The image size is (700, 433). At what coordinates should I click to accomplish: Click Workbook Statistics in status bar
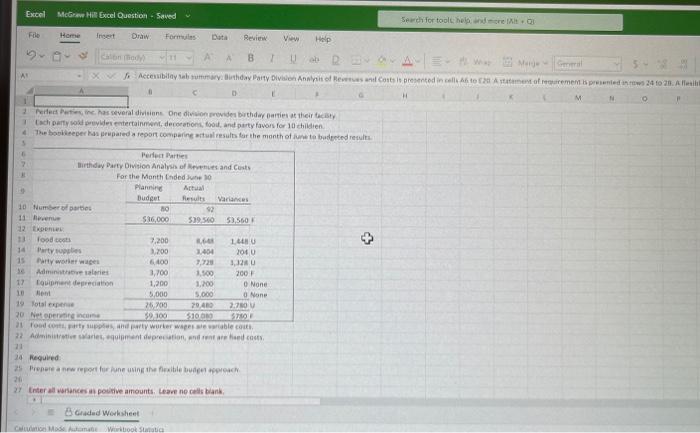[135, 429]
